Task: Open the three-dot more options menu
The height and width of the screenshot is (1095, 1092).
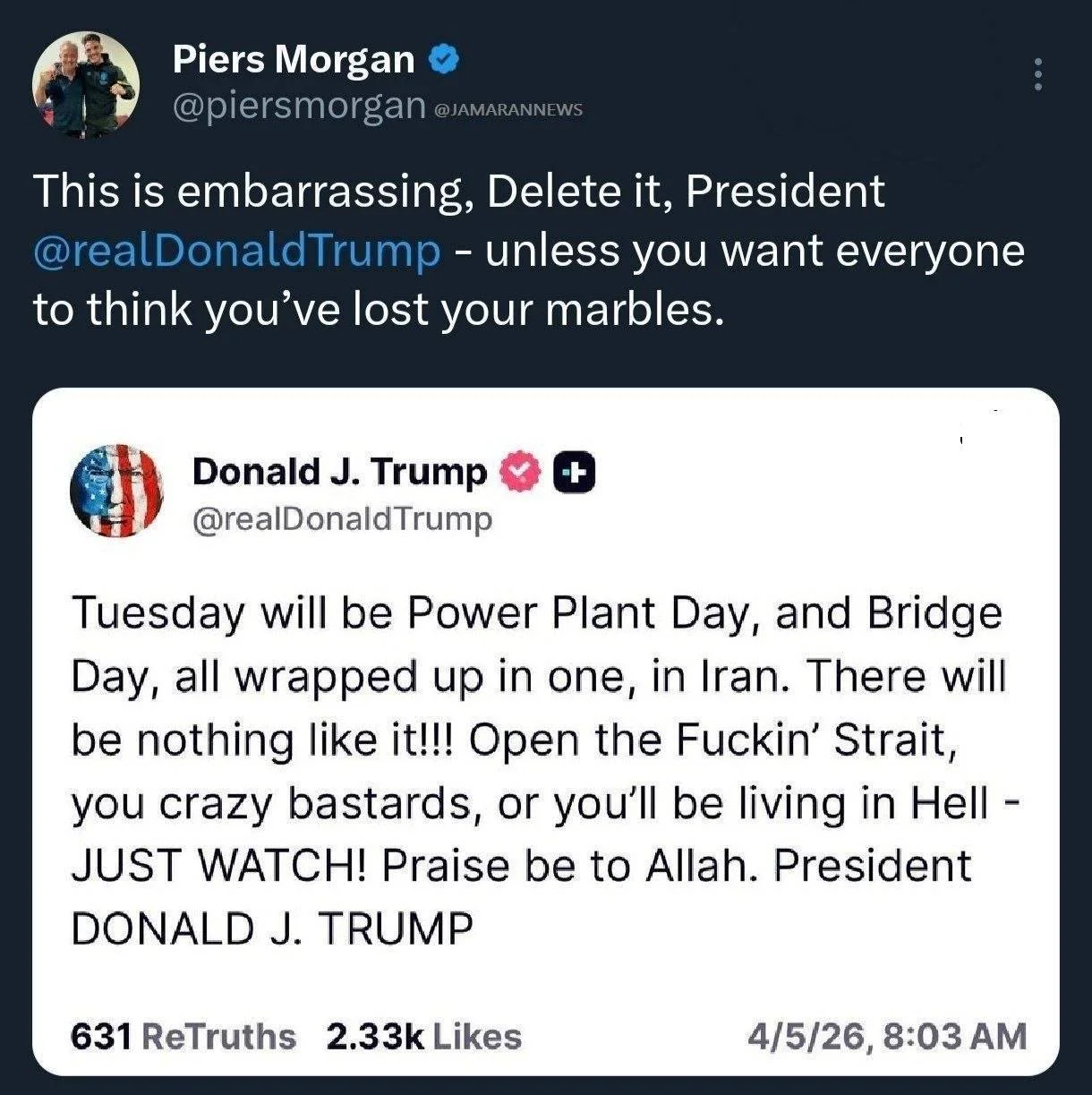Action: click(x=1037, y=74)
